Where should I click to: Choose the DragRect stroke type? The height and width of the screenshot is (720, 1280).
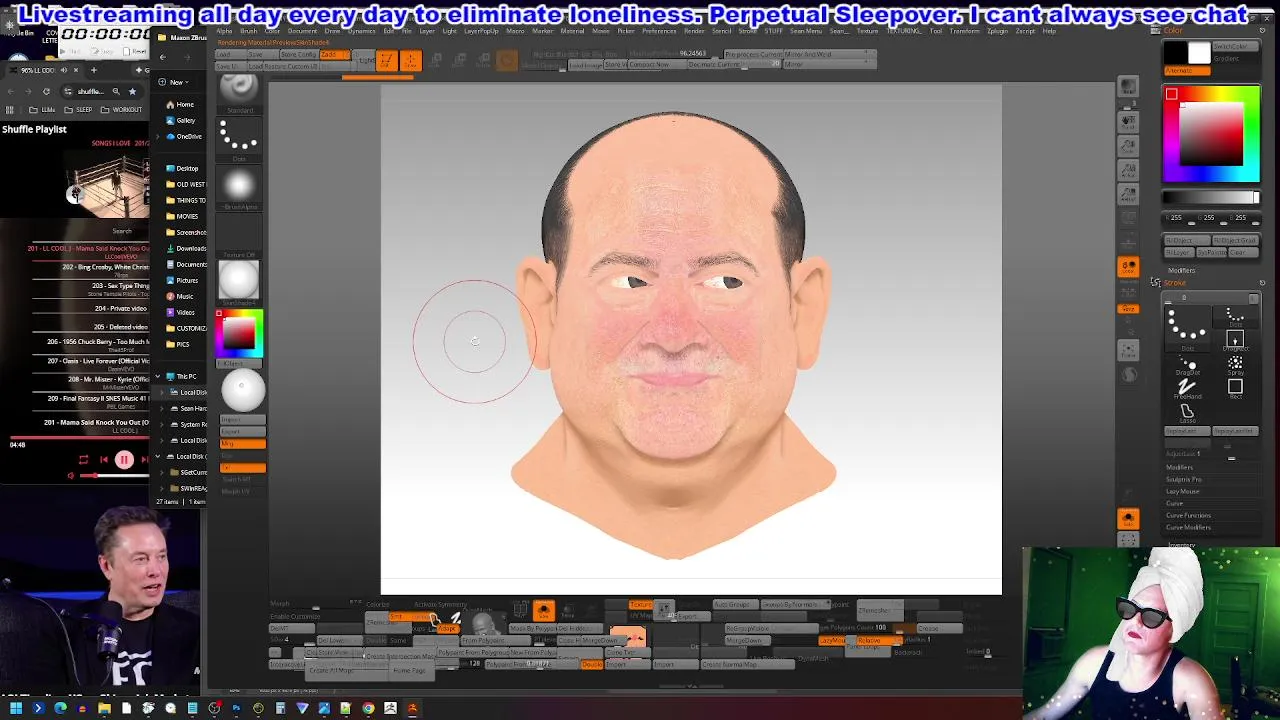[1235, 340]
